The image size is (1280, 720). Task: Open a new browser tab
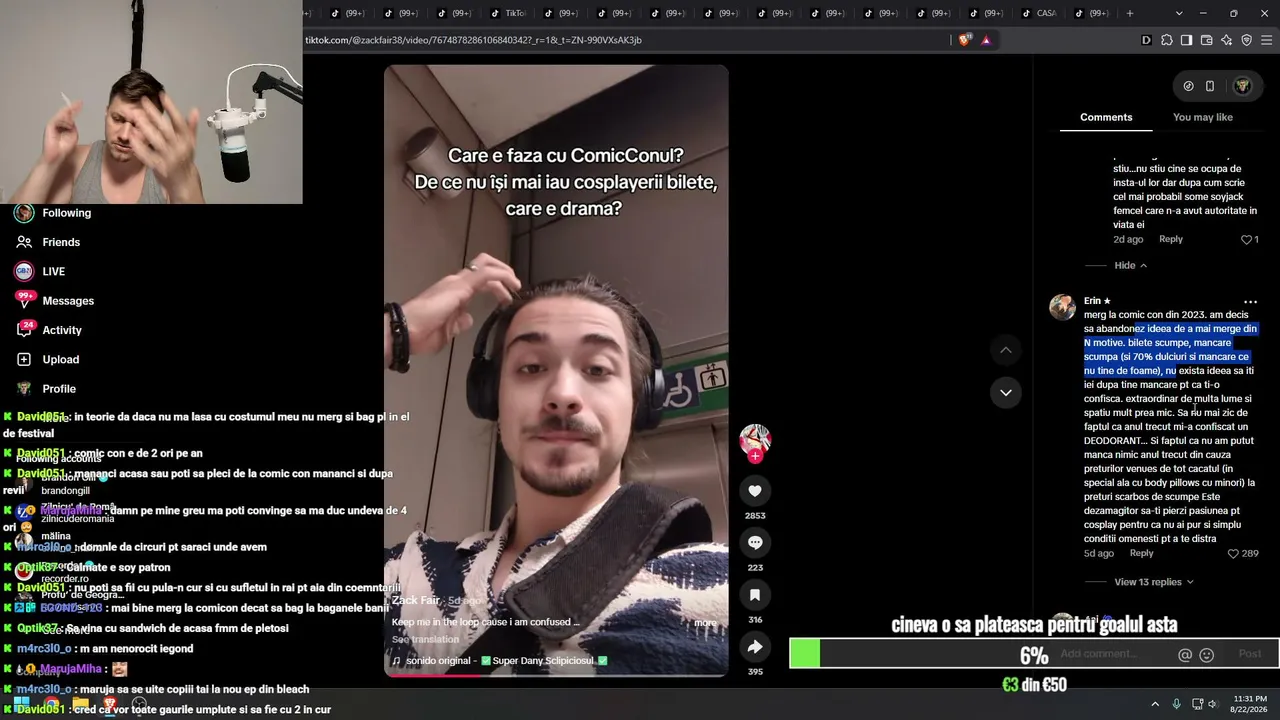click(x=1130, y=13)
